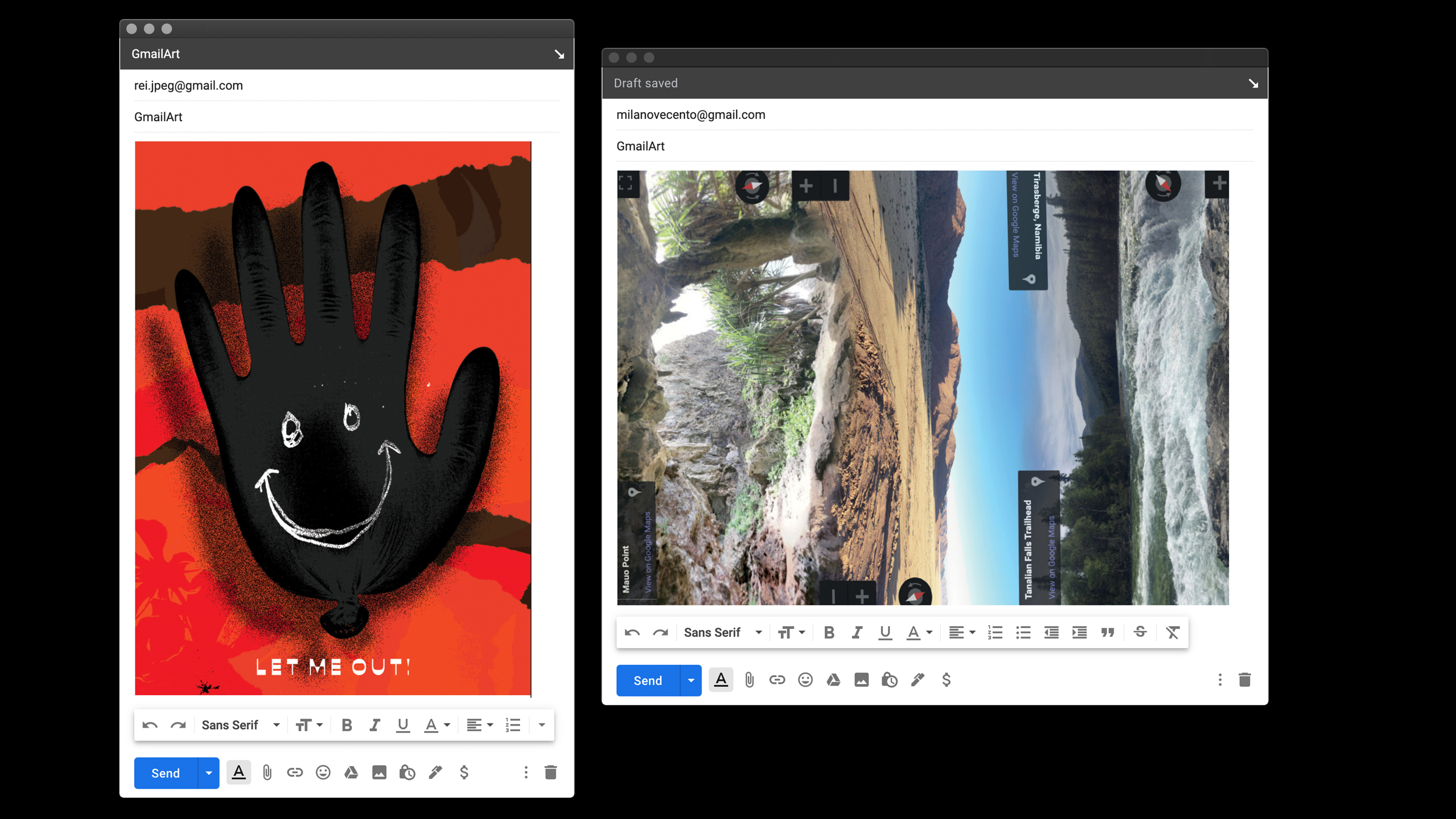Open Sans Serif font dropdown in left window
This screenshot has height=819, width=1456.
pyautogui.click(x=241, y=725)
